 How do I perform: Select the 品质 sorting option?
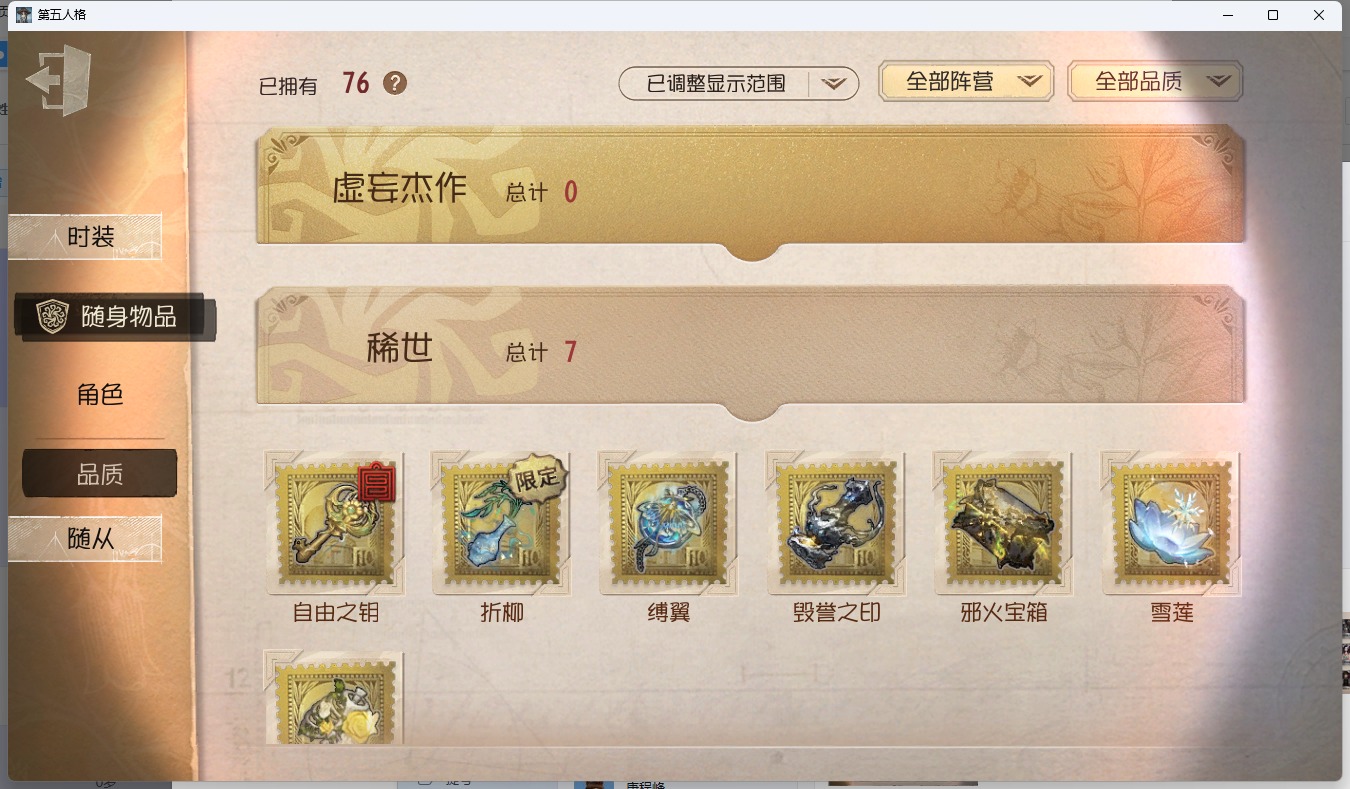(x=100, y=474)
